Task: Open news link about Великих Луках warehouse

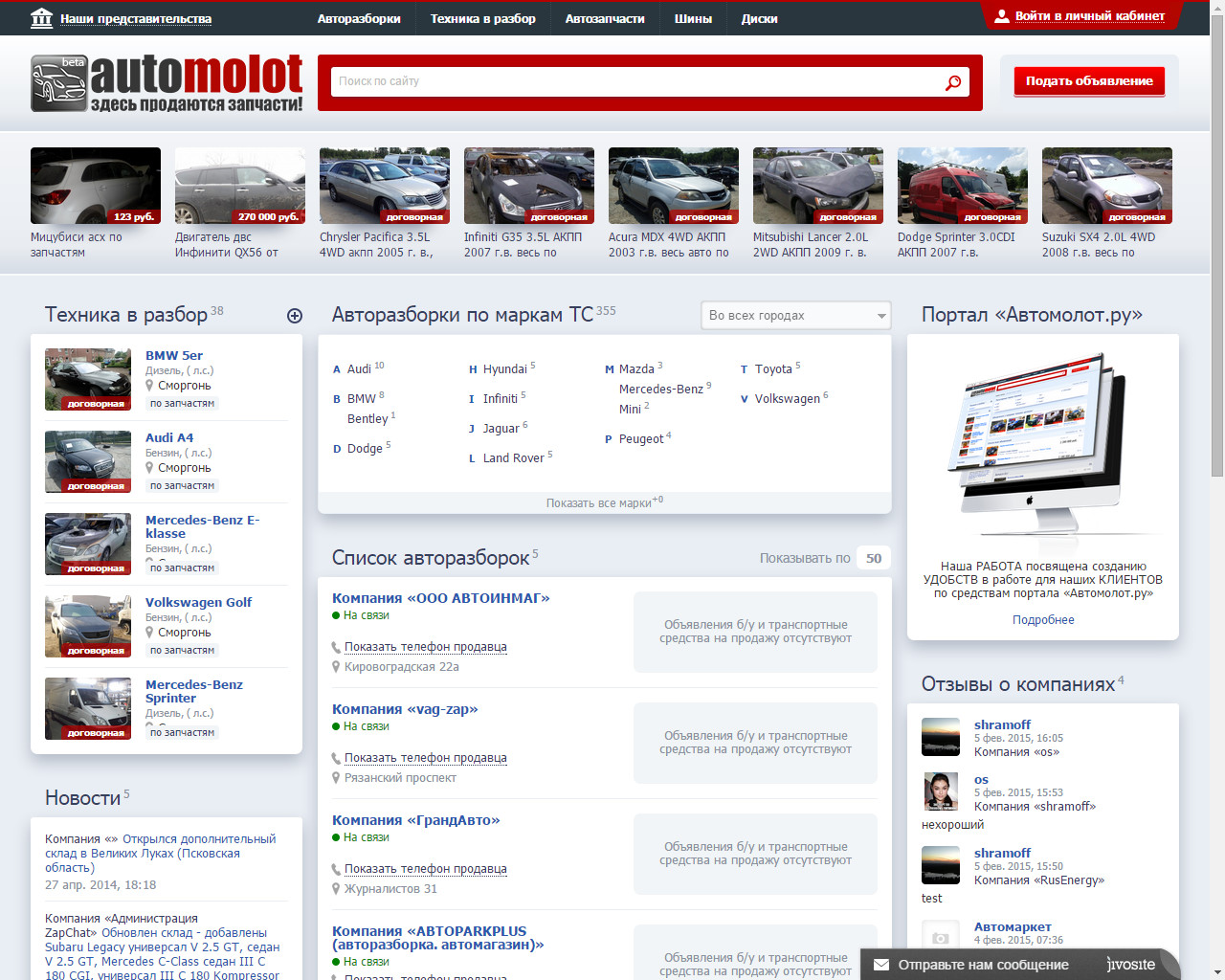Action: click(x=160, y=854)
